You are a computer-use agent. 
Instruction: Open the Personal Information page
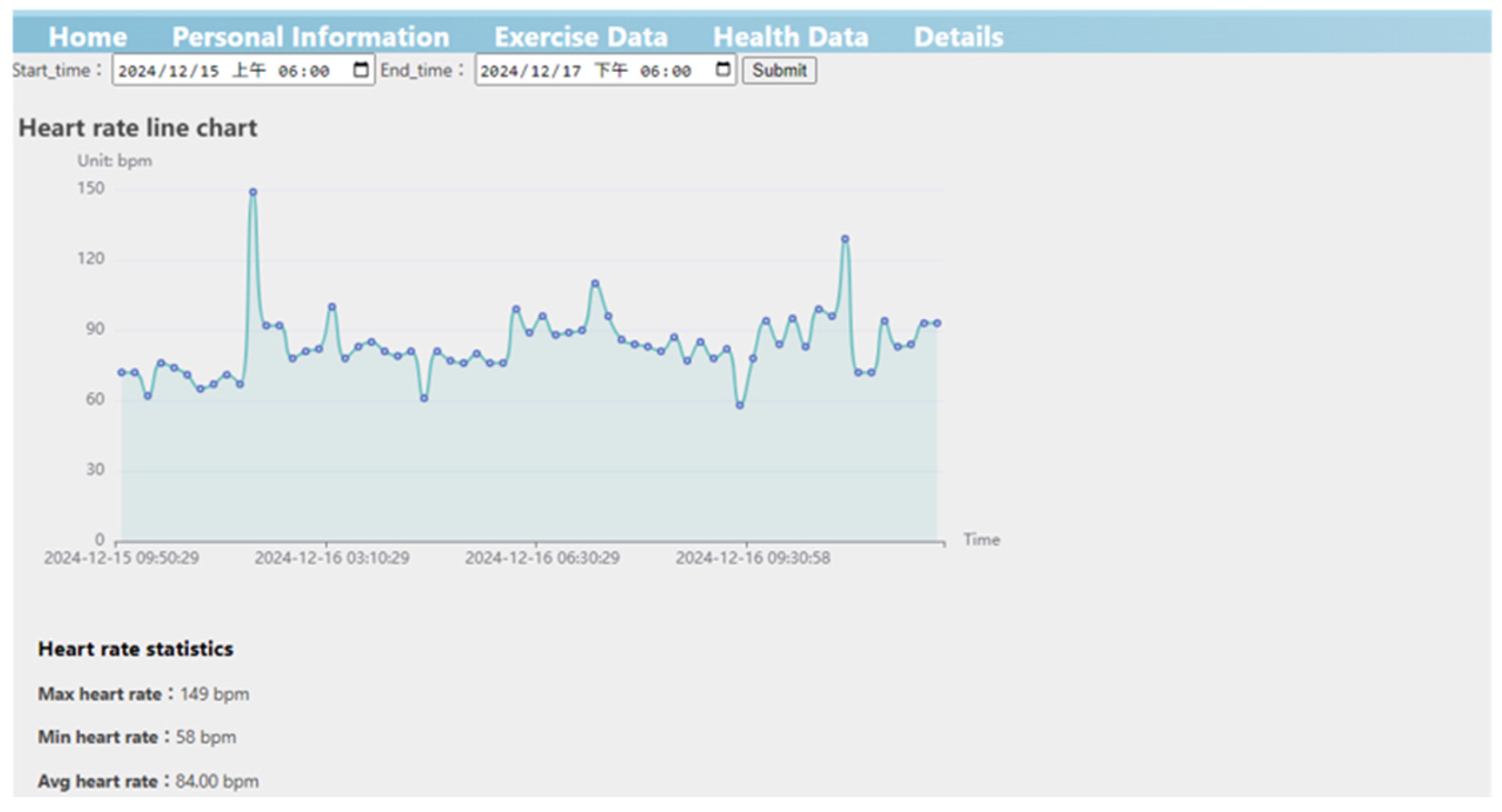[x=310, y=37]
